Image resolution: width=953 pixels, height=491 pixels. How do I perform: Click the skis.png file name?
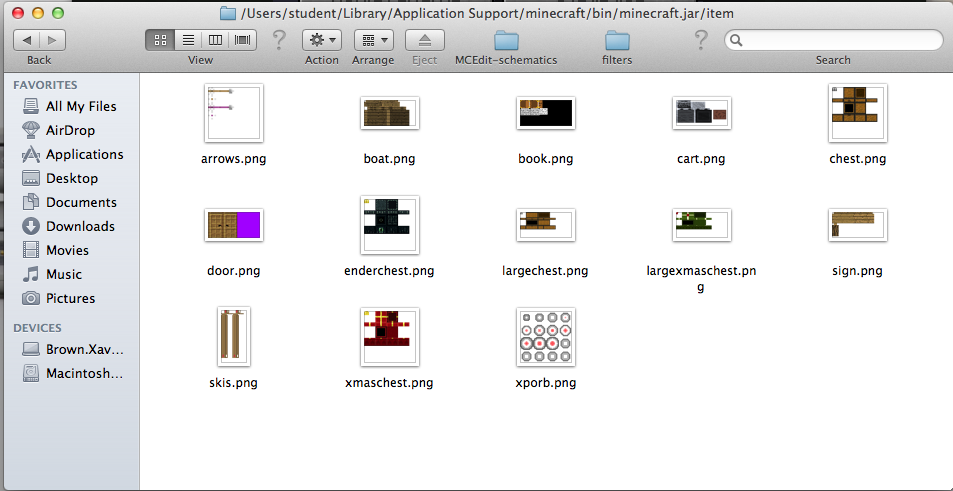pyautogui.click(x=233, y=383)
